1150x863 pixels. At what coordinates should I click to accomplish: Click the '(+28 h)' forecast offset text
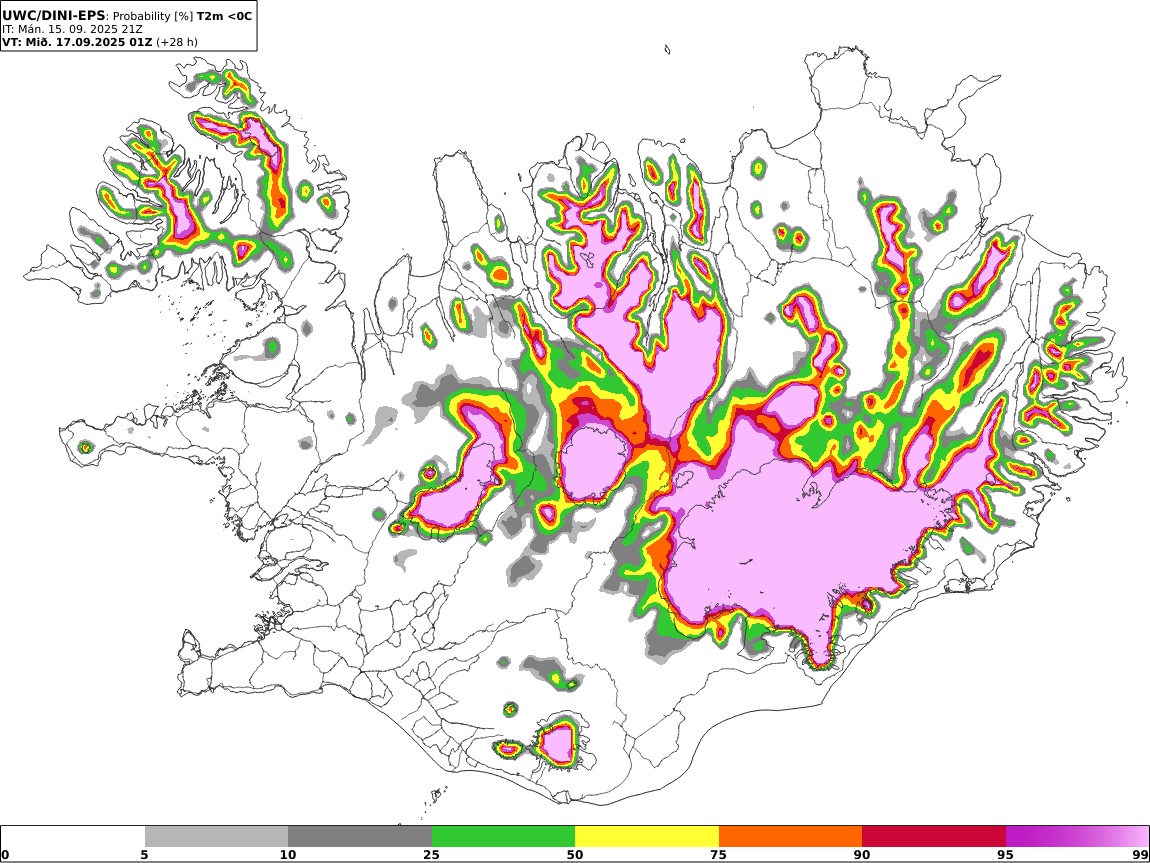[177, 42]
